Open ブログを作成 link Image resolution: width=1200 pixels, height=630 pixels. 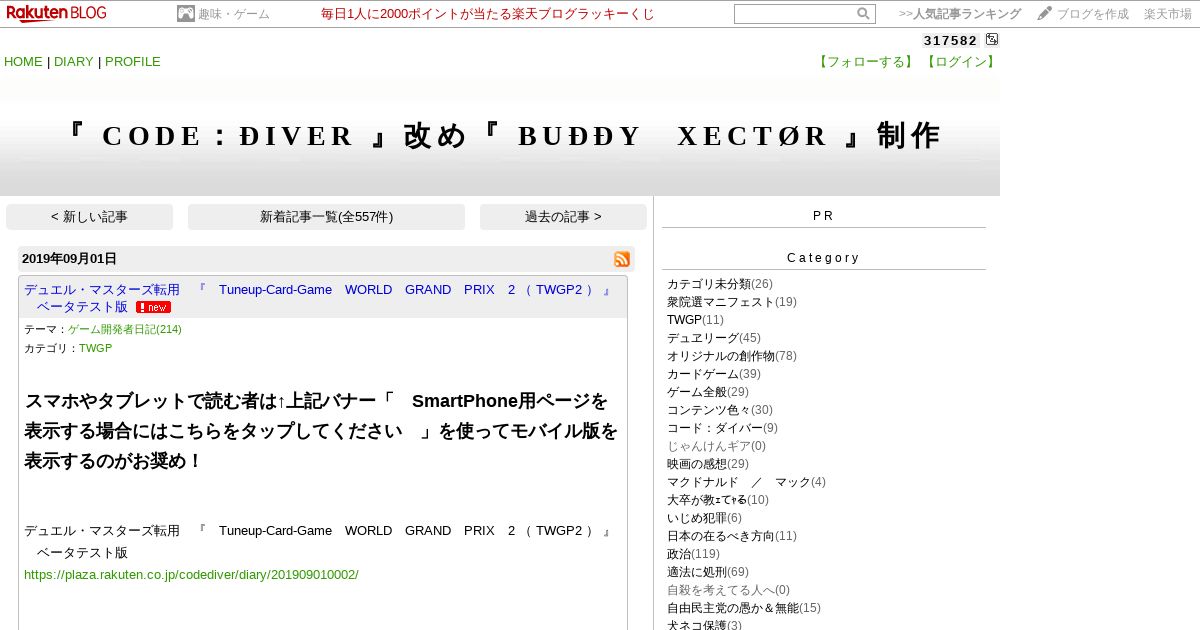coord(1093,14)
